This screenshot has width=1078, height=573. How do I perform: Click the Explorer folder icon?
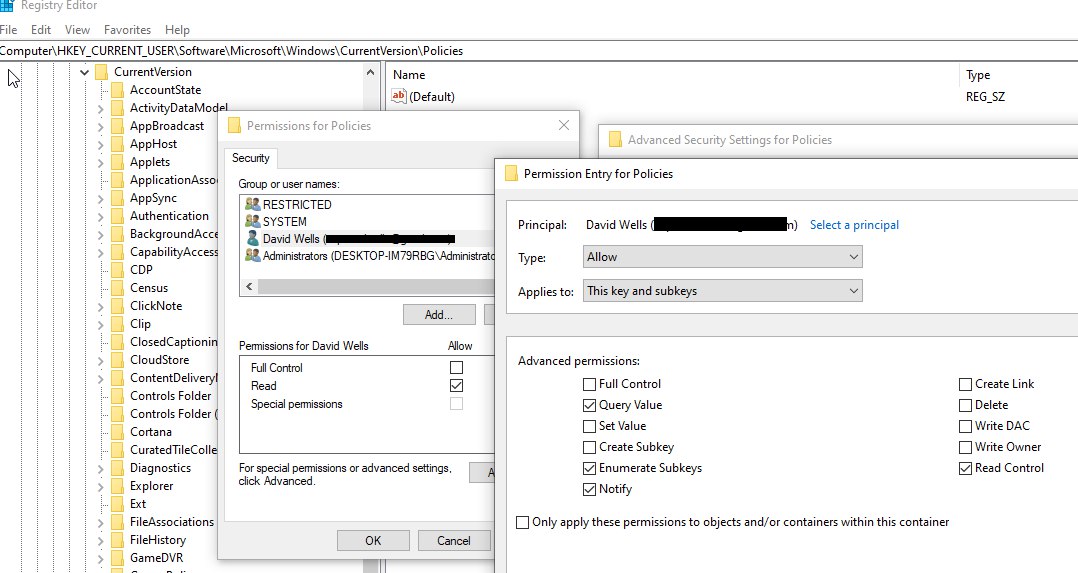click(x=118, y=486)
